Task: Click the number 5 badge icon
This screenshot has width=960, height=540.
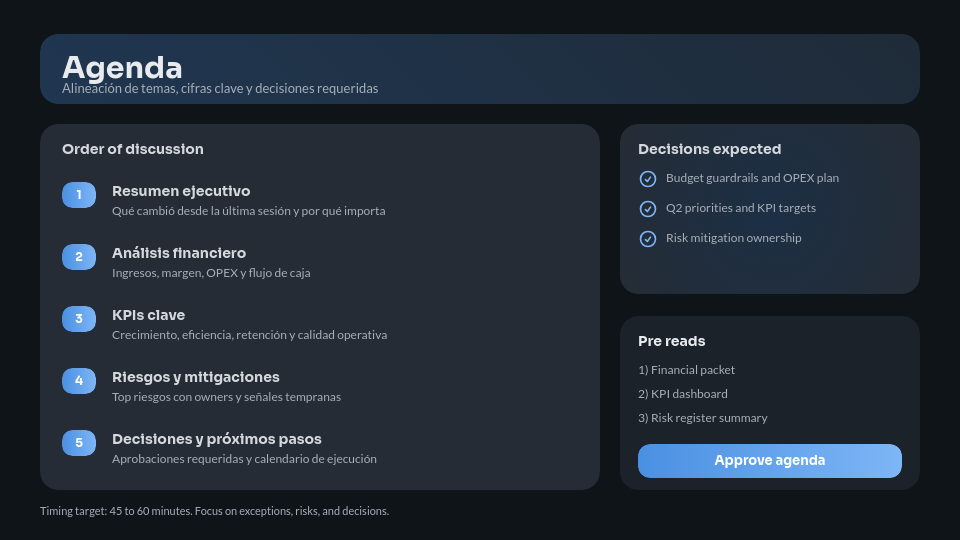Action: coord(79,443)
